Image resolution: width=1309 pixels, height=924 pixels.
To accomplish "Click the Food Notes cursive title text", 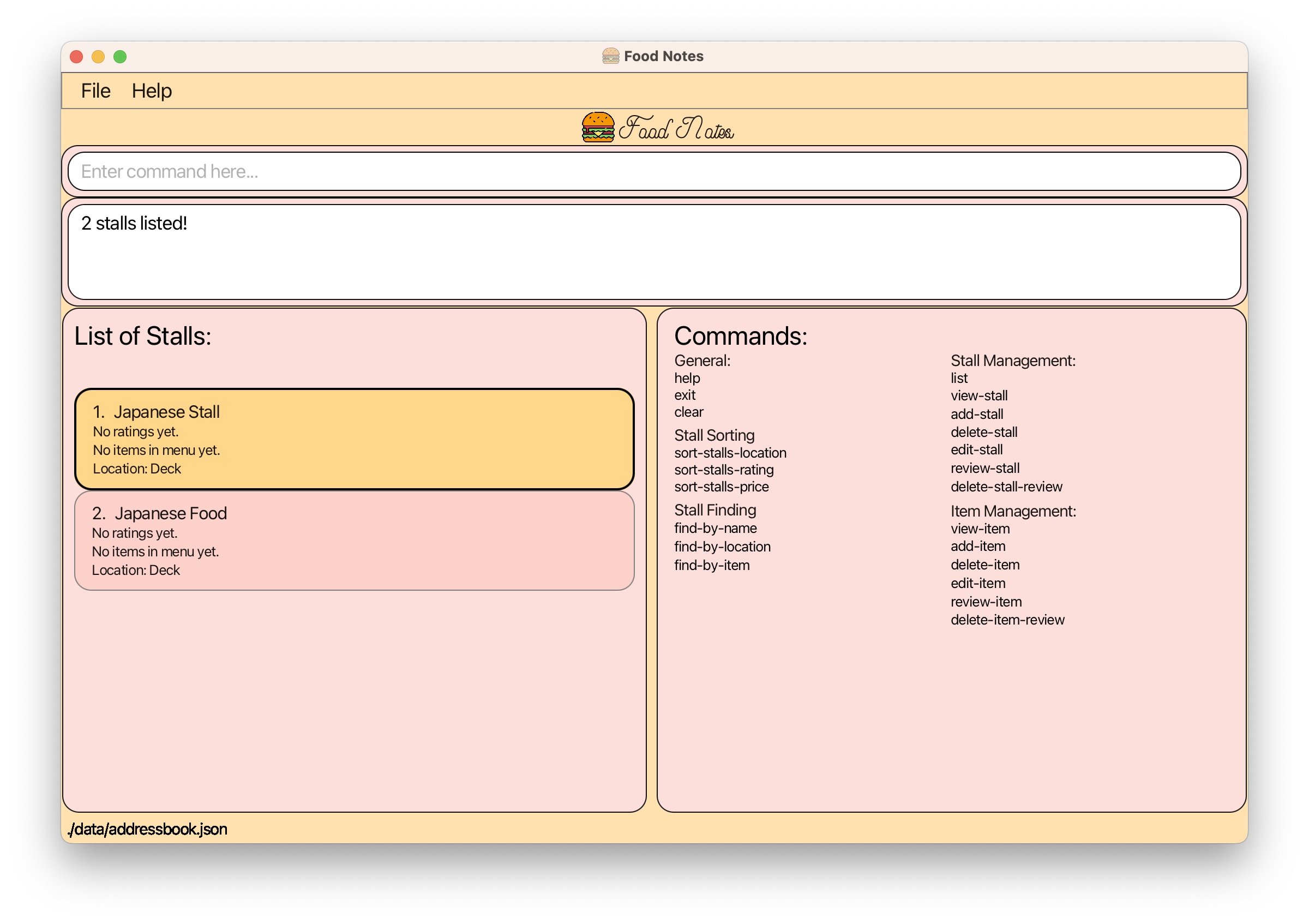I will click(x=676, y=128).
